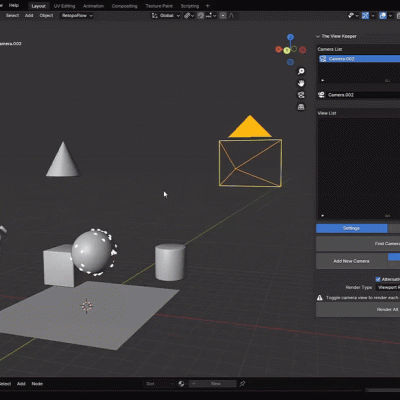Switch to the Layout workspace tab
The height and width of the screenshot is (400, 400).
[x=38, y=6]
